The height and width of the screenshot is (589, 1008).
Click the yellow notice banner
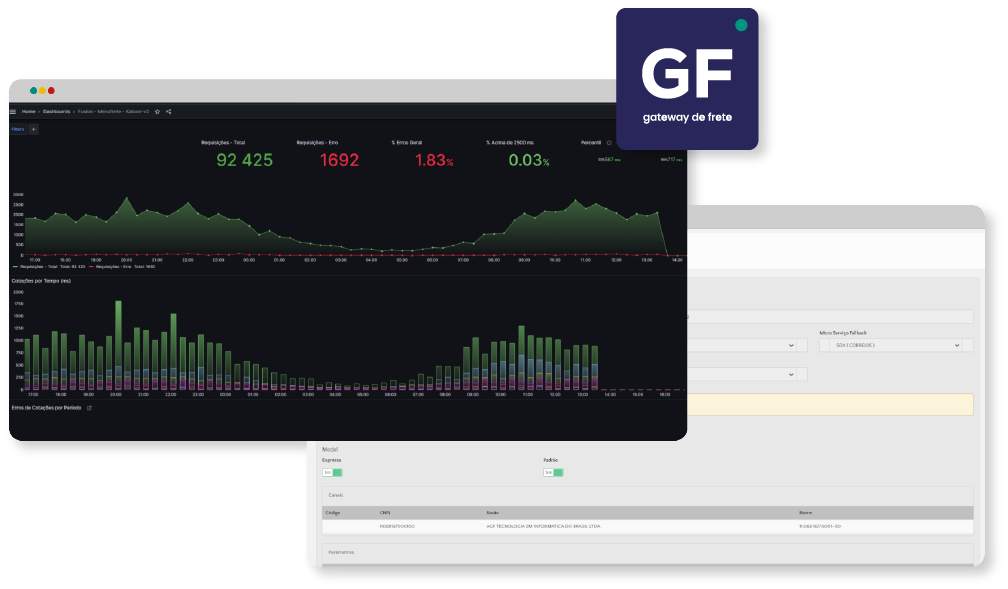(830, 404)
